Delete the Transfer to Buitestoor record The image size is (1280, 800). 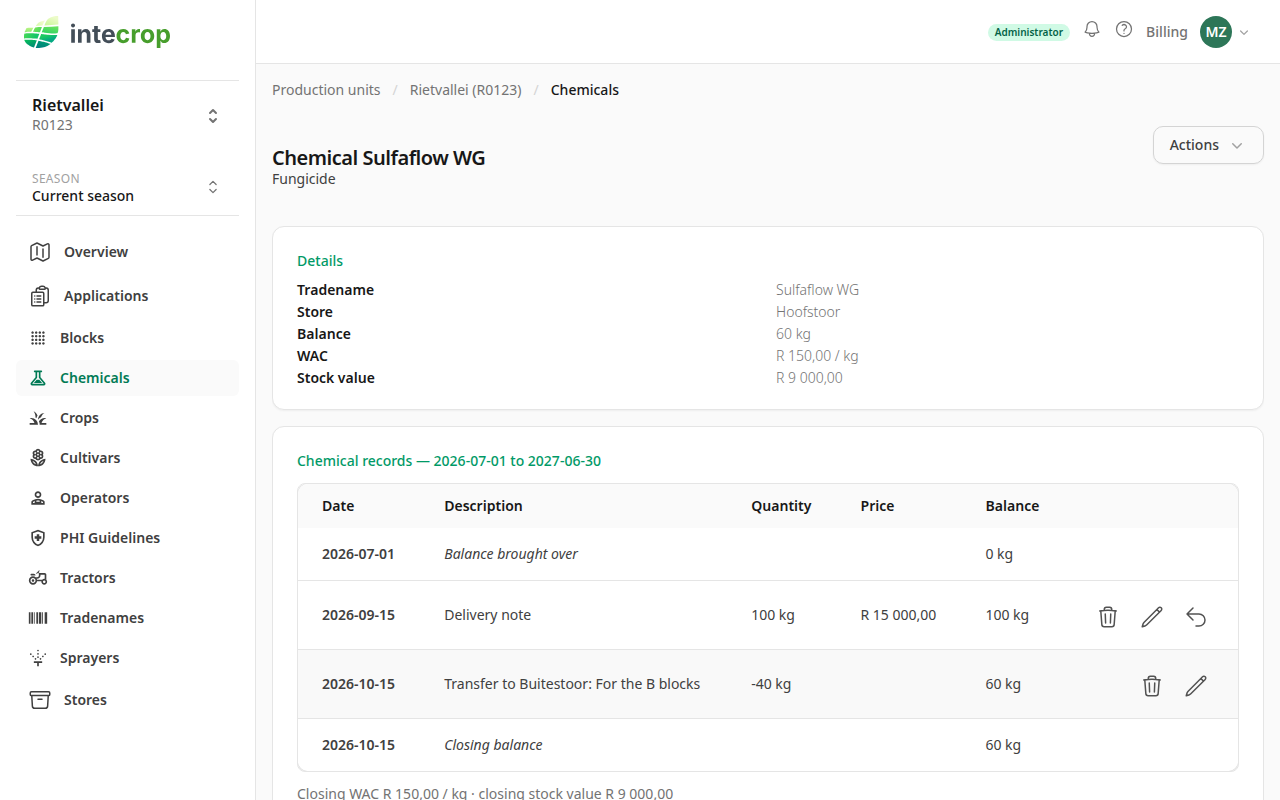1152,685
